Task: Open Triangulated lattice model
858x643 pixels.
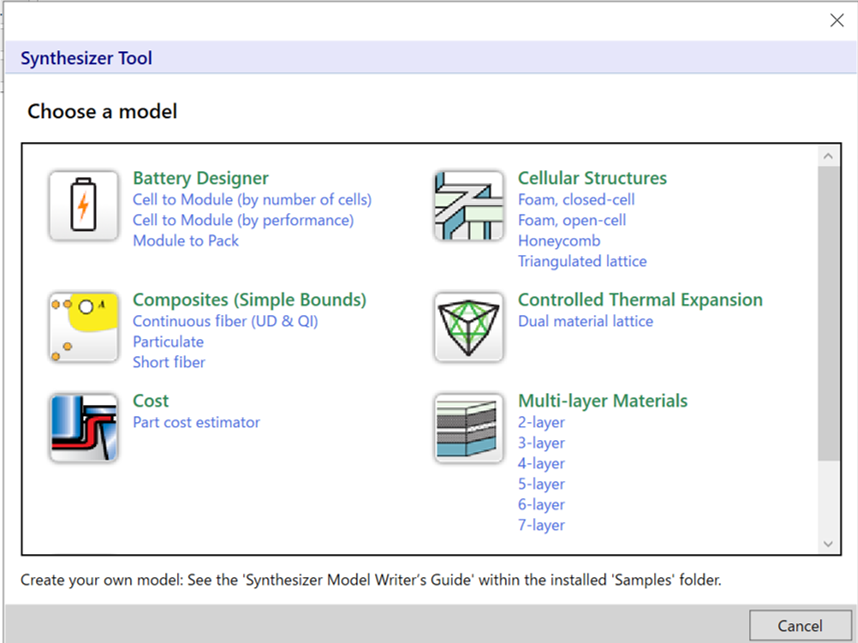Action: [582, 261]
